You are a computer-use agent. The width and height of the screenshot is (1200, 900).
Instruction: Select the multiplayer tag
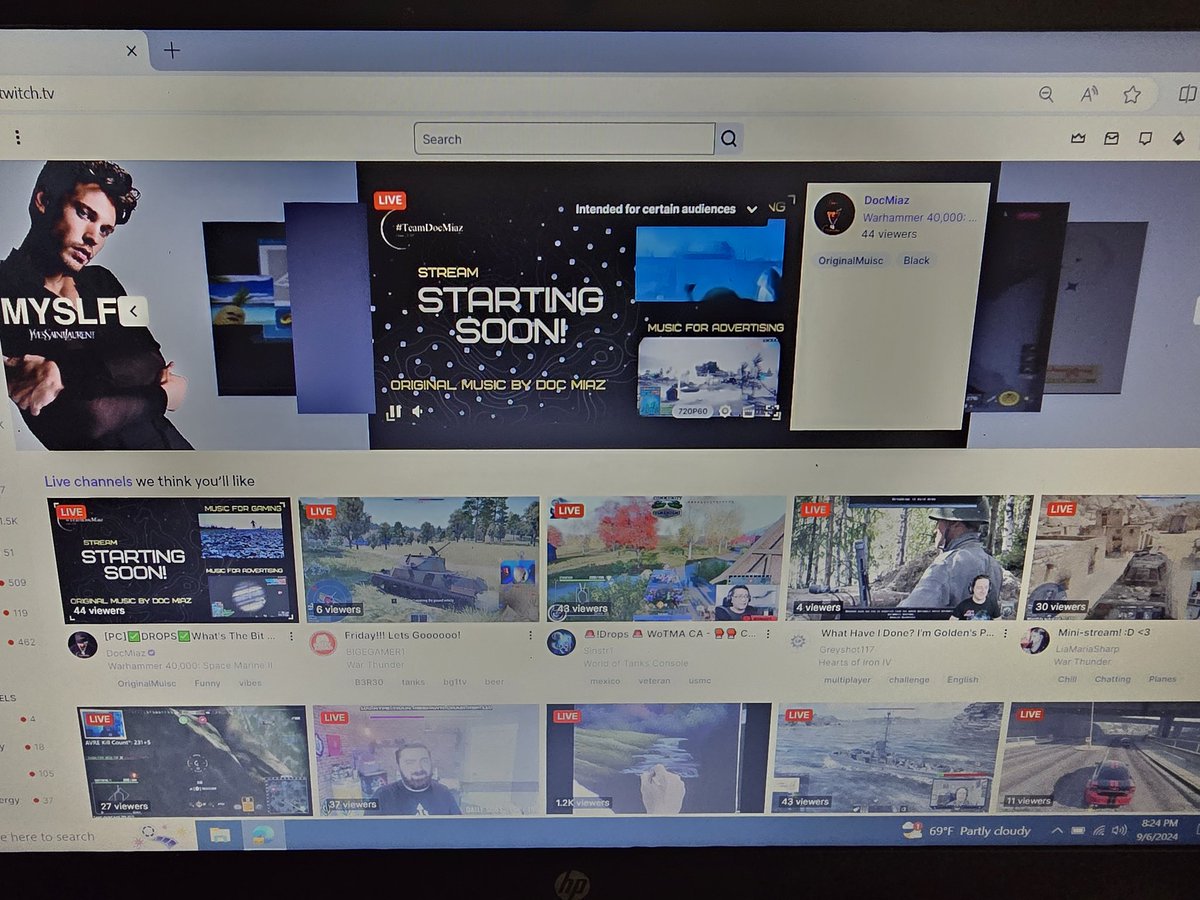click(848, 680)
